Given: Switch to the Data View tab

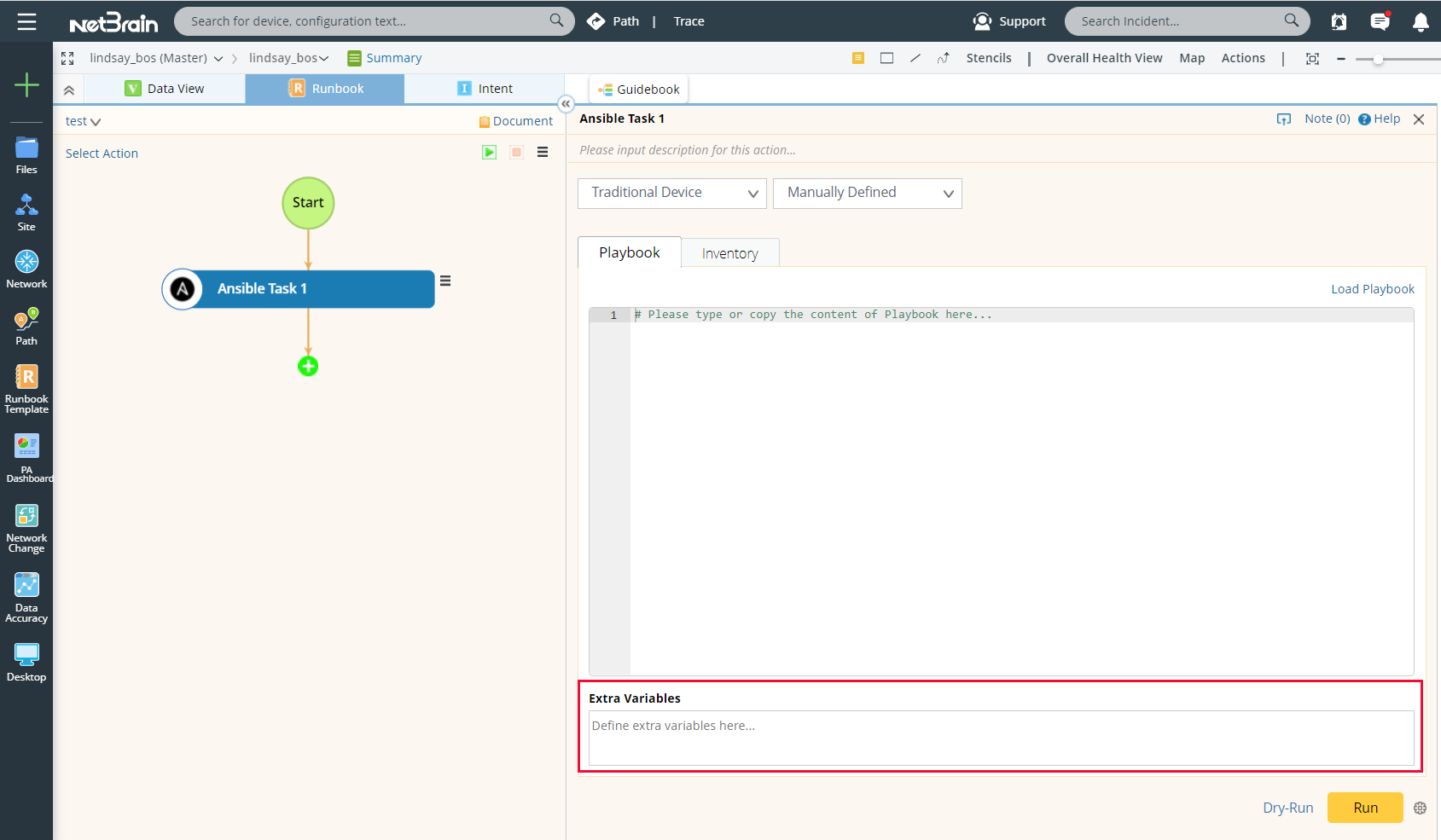Looking at the screenshot, I should [x=175, y=88].
